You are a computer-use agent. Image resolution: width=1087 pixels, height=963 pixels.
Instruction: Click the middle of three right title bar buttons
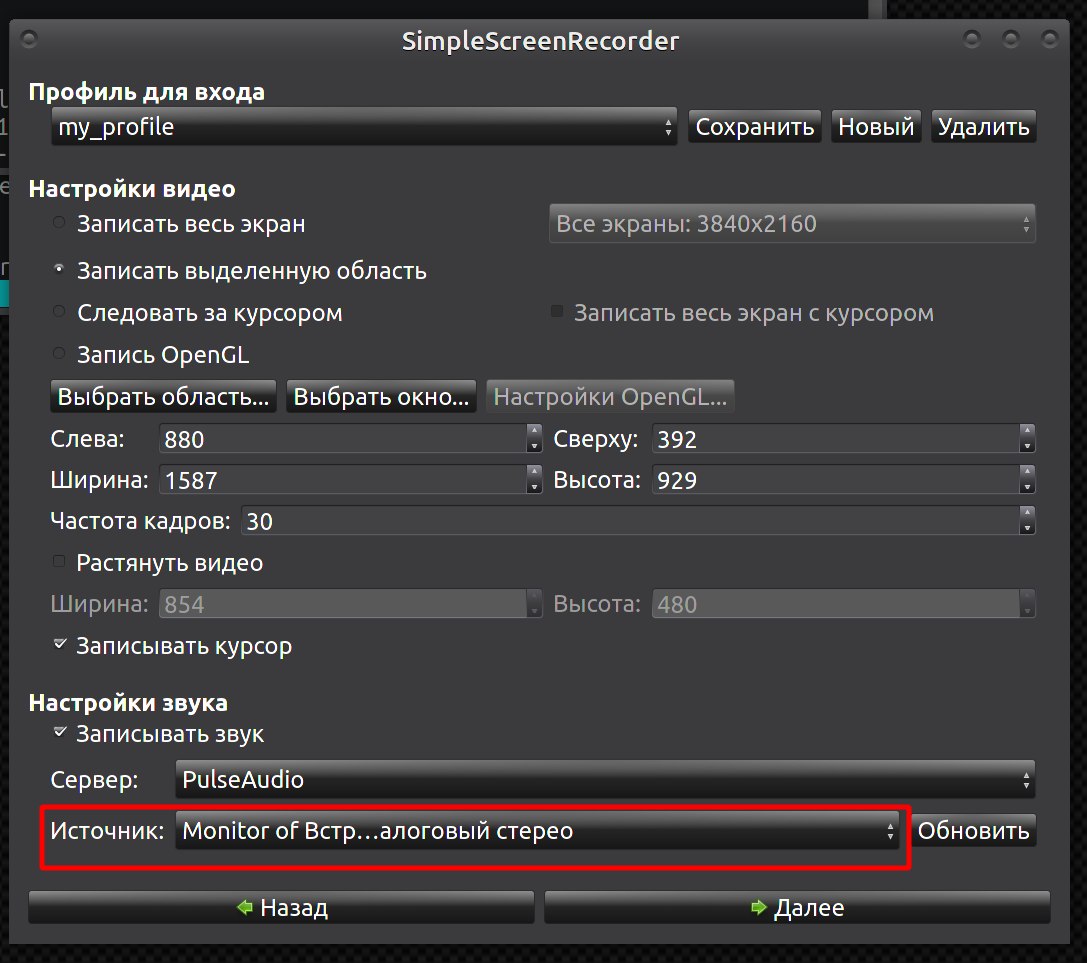pos(1011,38)
